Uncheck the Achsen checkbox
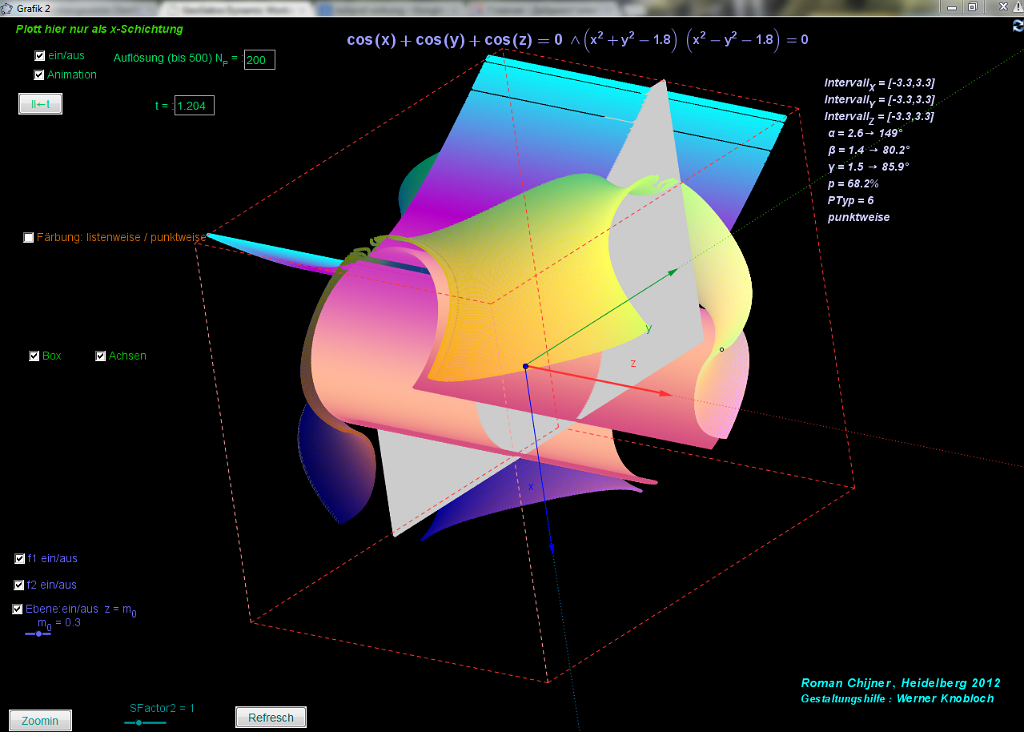This screenshot has height=732, width=1024. [100, 356]
